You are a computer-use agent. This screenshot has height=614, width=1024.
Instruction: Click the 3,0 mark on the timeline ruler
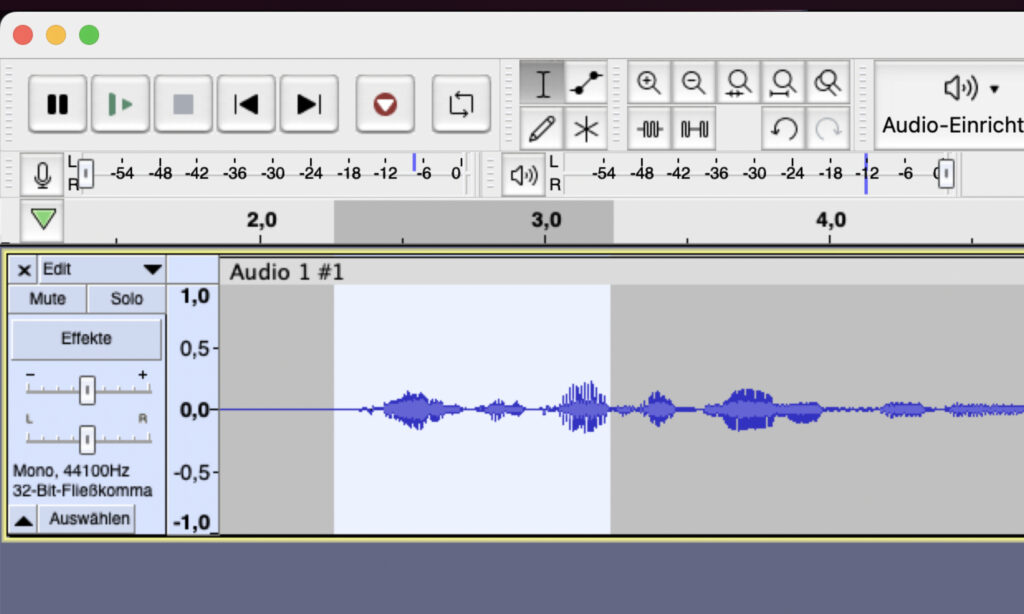546,220
